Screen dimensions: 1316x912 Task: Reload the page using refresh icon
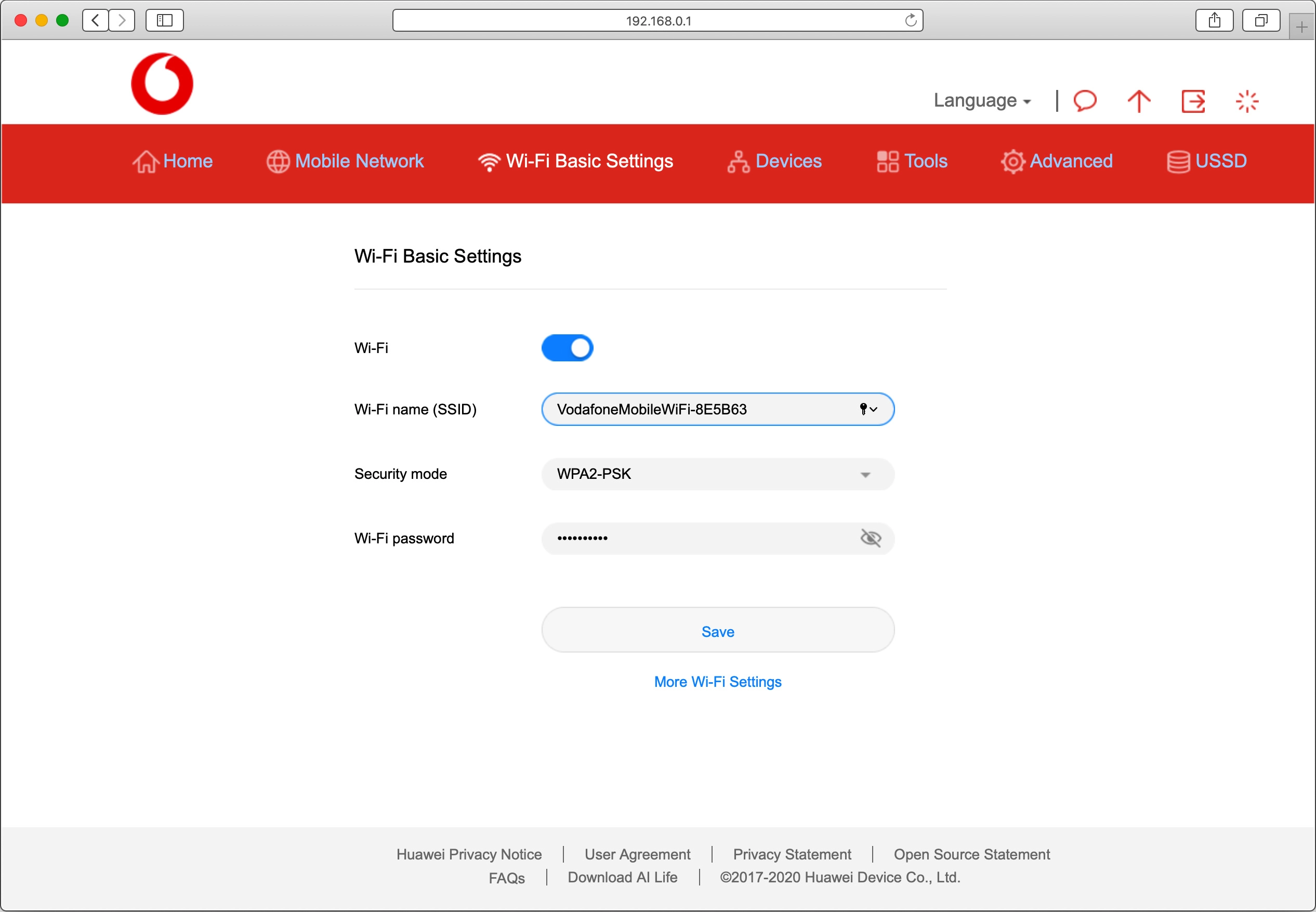tap(911, 21)
